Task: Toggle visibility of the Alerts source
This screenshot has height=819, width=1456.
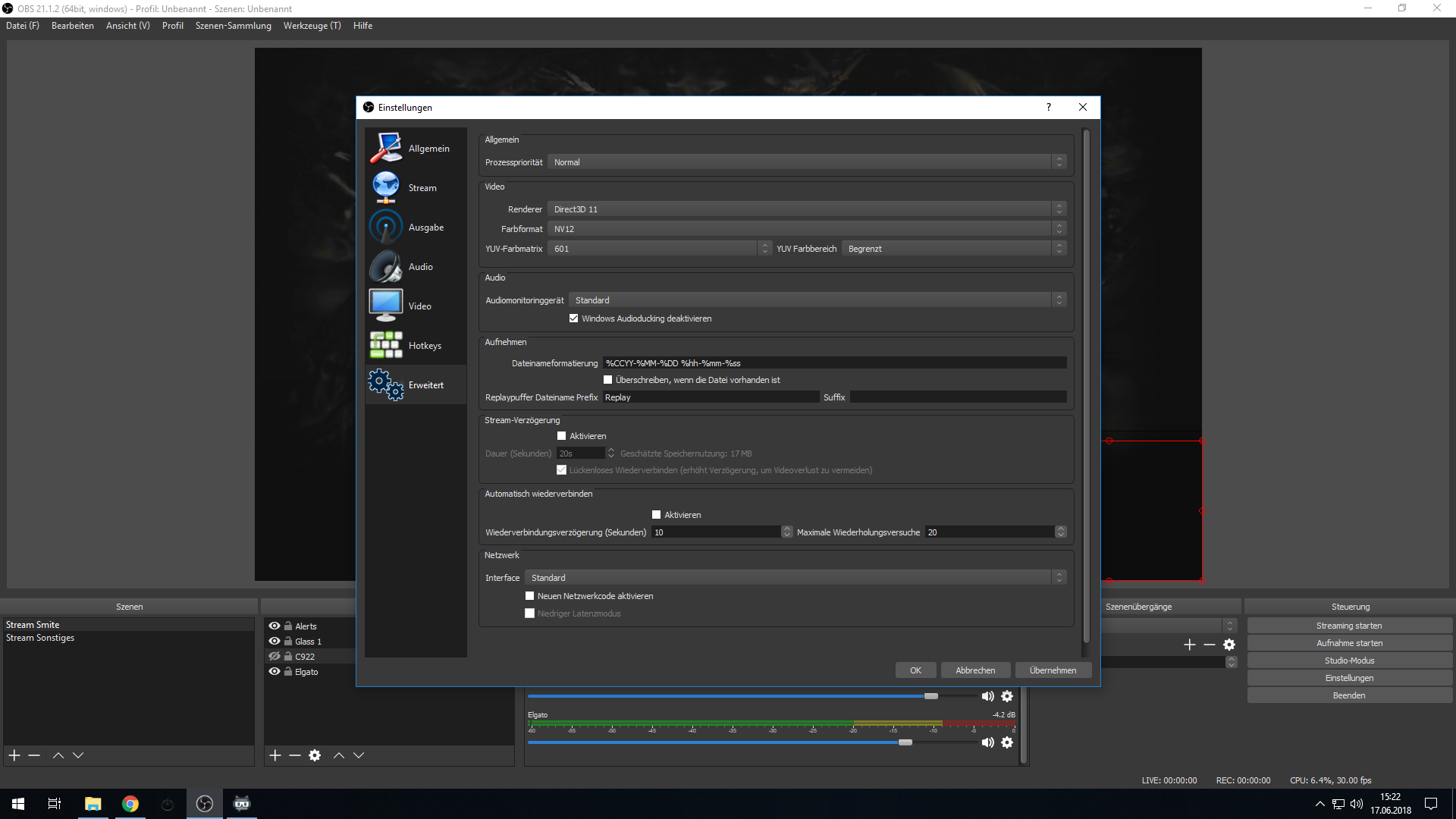Action: (275, 626)
